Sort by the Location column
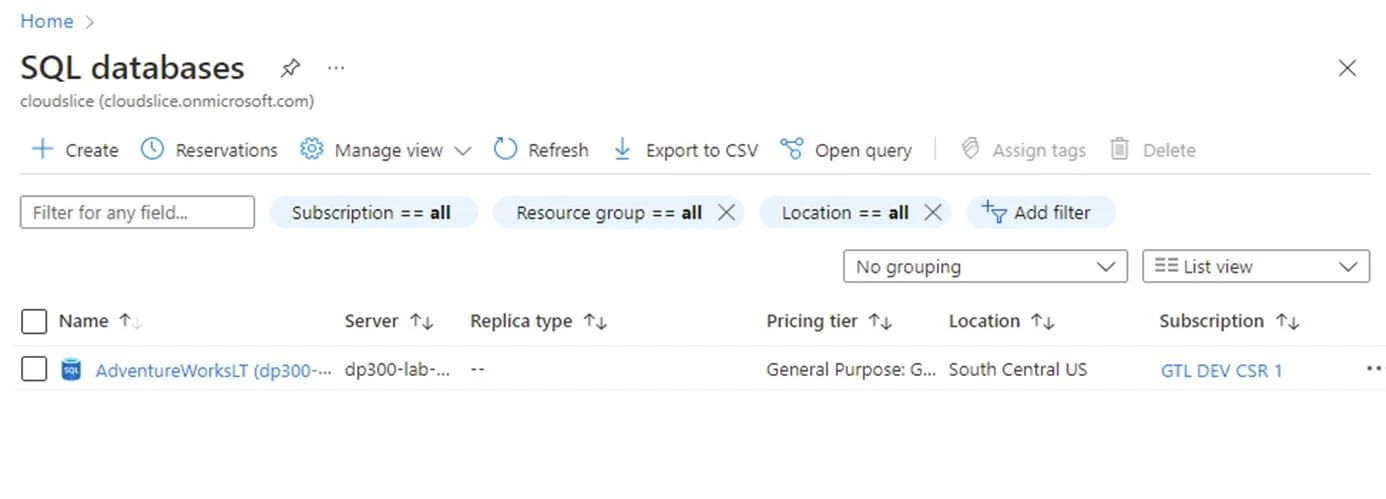Viewport: 1386px width, 499px height. point(1002,321)
